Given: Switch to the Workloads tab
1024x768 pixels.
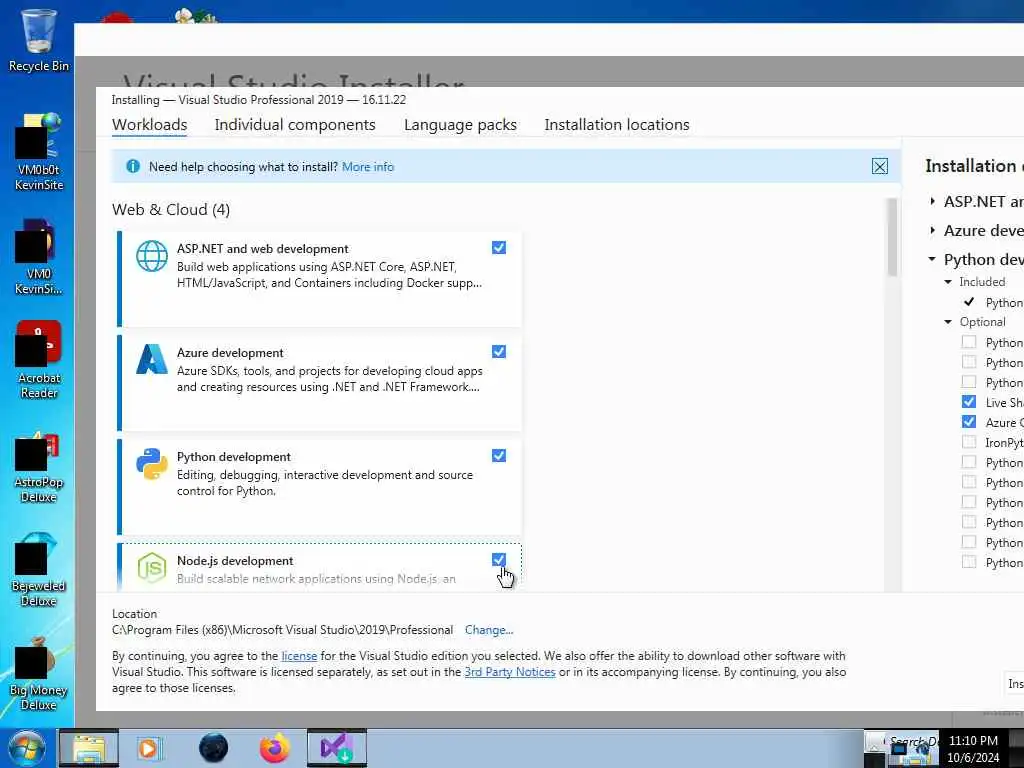Looking at the screenshot, I should coord(150,125).
